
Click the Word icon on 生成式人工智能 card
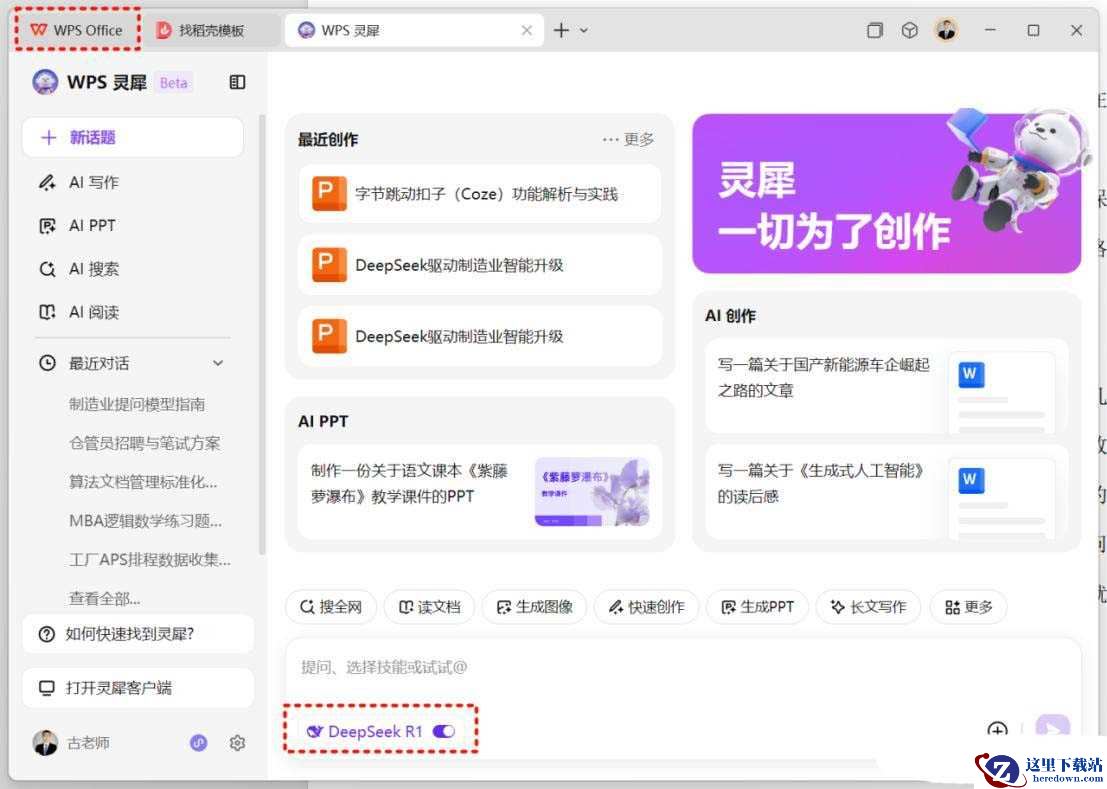[x=971, y=481]
